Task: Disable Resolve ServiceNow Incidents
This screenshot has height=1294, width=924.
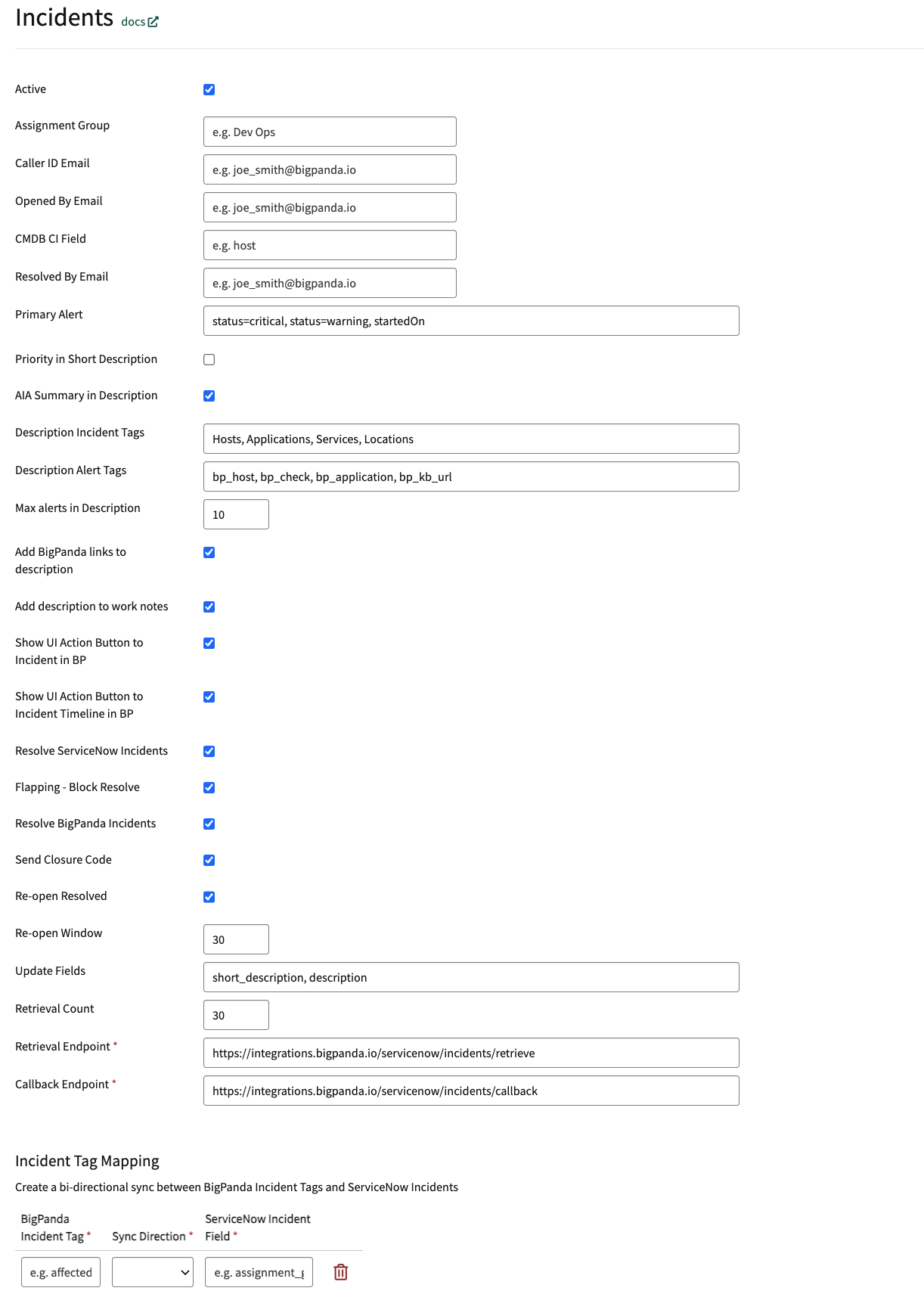Action: (209, 751)
